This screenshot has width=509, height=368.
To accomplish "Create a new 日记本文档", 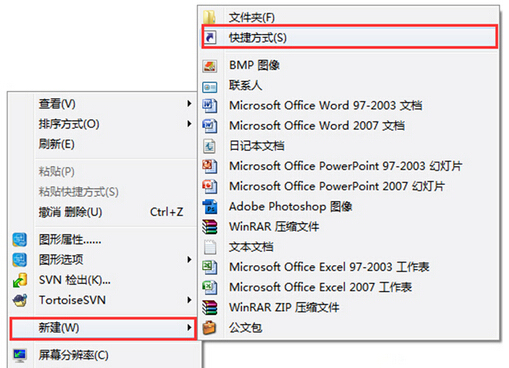I will click(x=349, y=146).
